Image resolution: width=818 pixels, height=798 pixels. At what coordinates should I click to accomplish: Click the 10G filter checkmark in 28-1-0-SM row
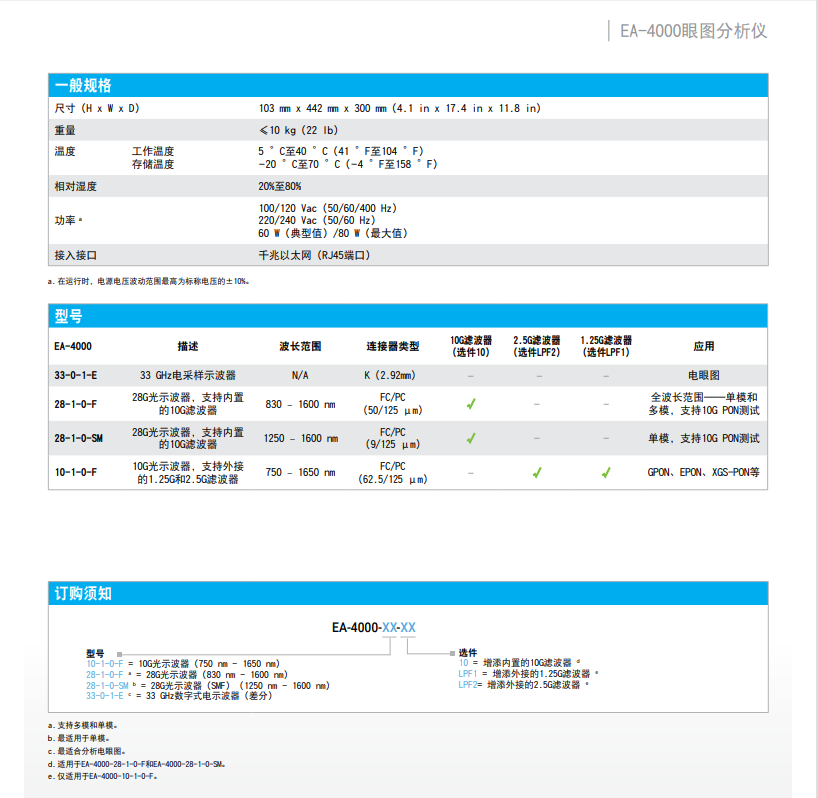(x=471, y=438)
